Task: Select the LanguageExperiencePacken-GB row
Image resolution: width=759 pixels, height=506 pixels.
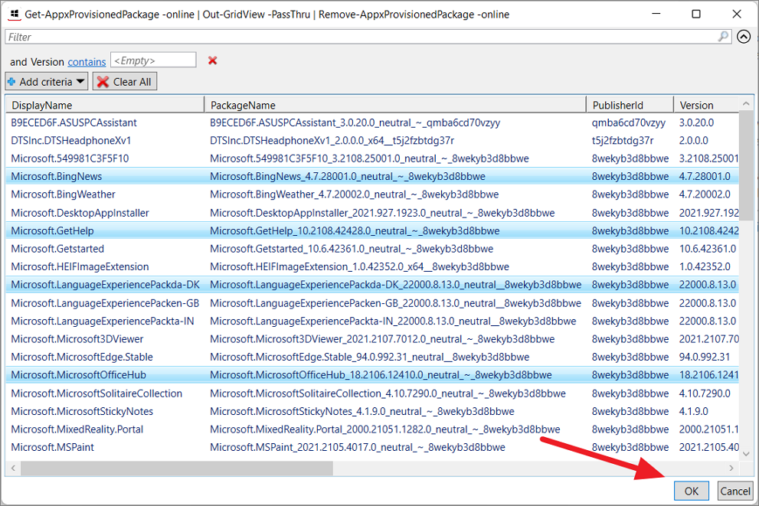Action: [x=372, y=303]
